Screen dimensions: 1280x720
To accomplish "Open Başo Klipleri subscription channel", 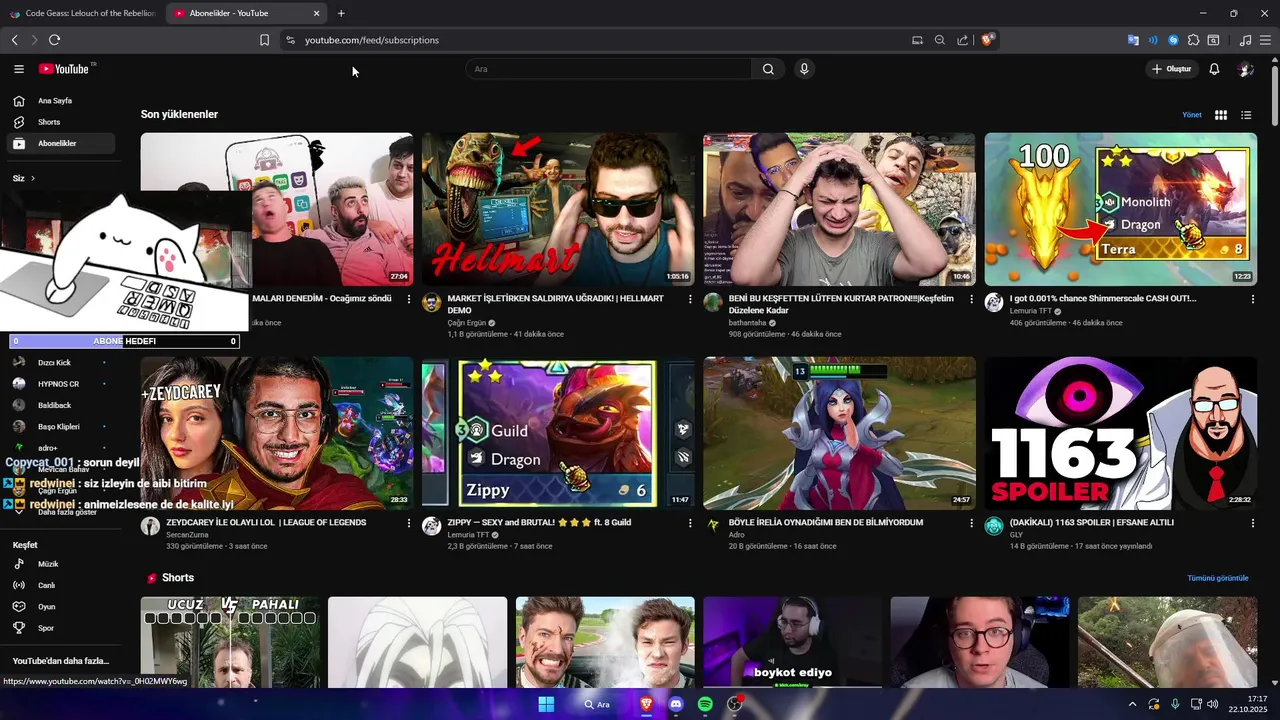I will point(60,427).
